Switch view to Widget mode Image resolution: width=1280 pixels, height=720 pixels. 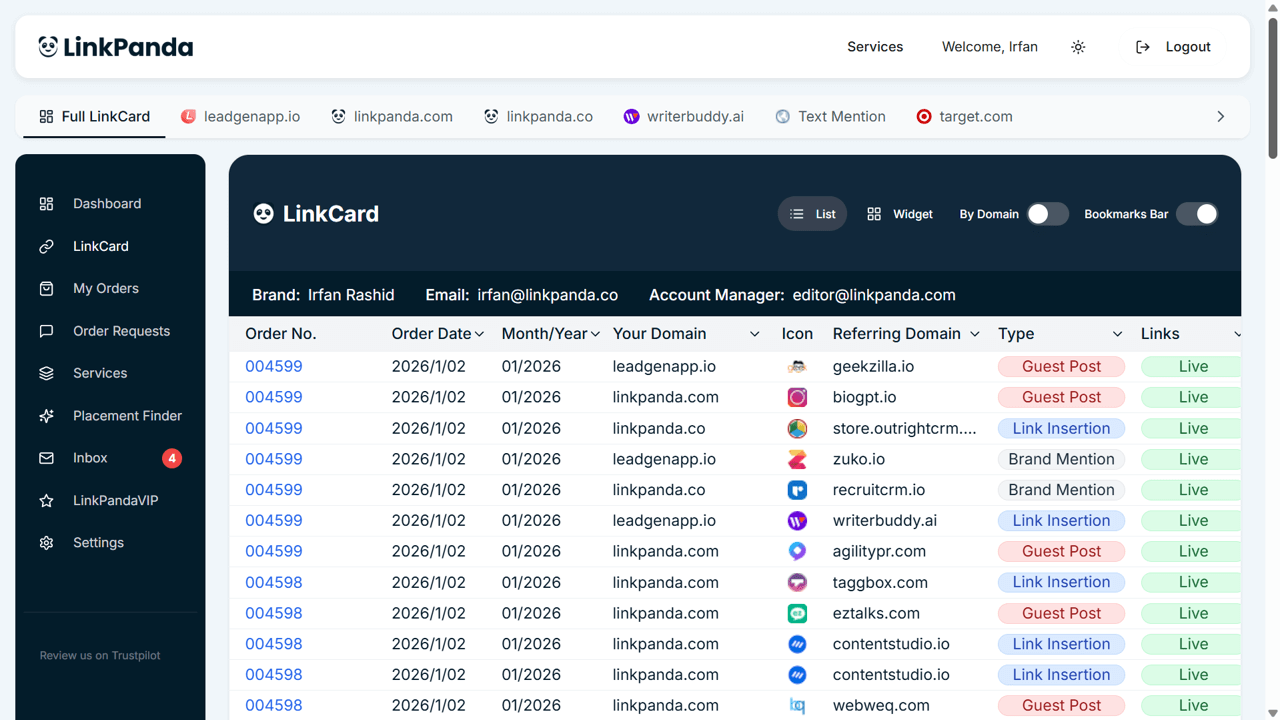899,213
